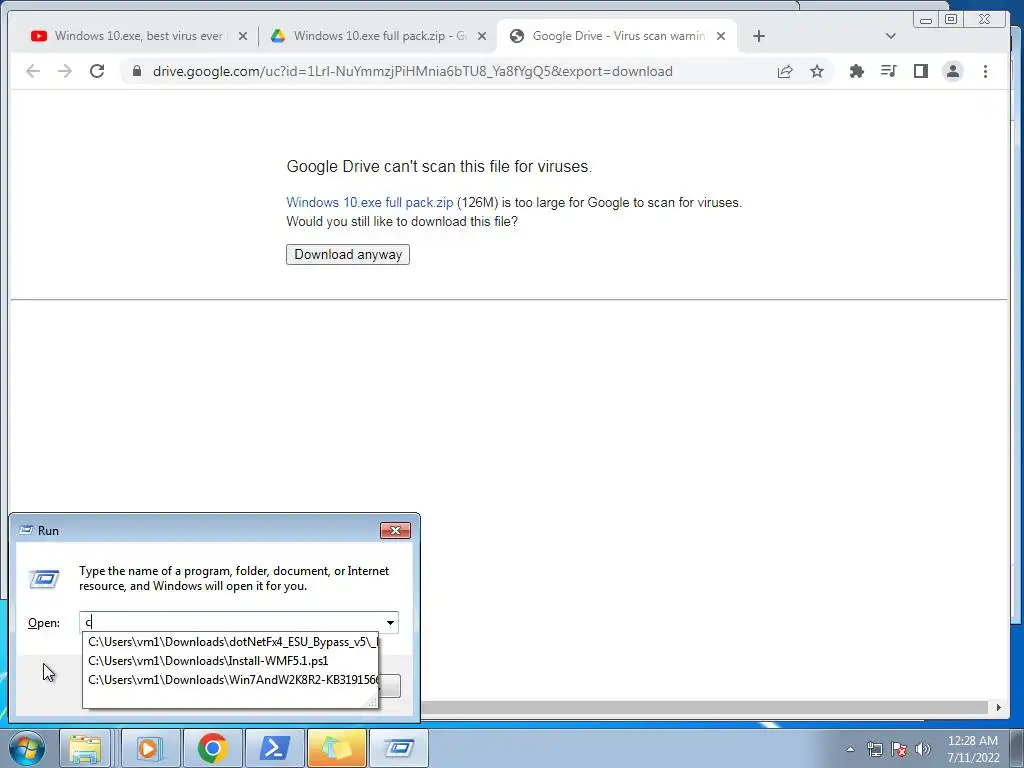Open the Chrome profile avatar

pyautogui.click(x=953, y=71)
